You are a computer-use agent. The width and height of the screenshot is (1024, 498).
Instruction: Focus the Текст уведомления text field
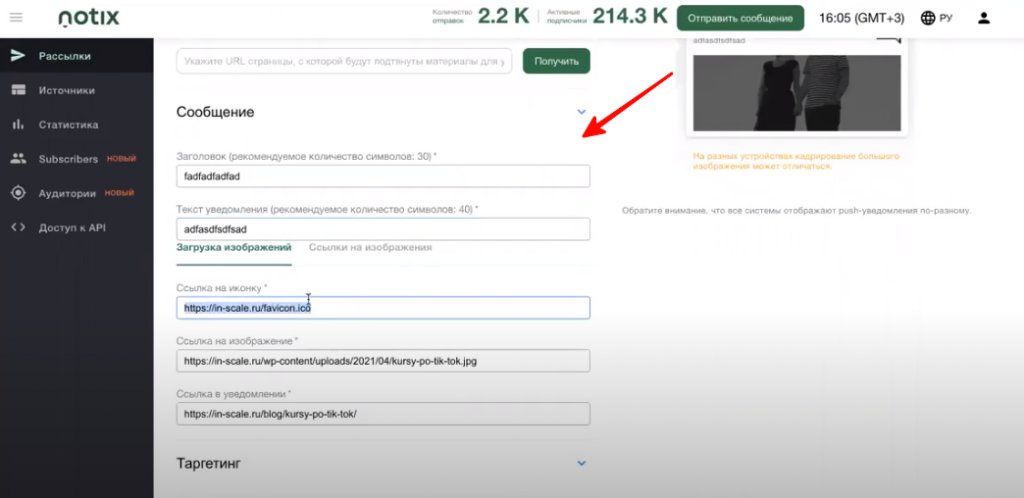383,229
